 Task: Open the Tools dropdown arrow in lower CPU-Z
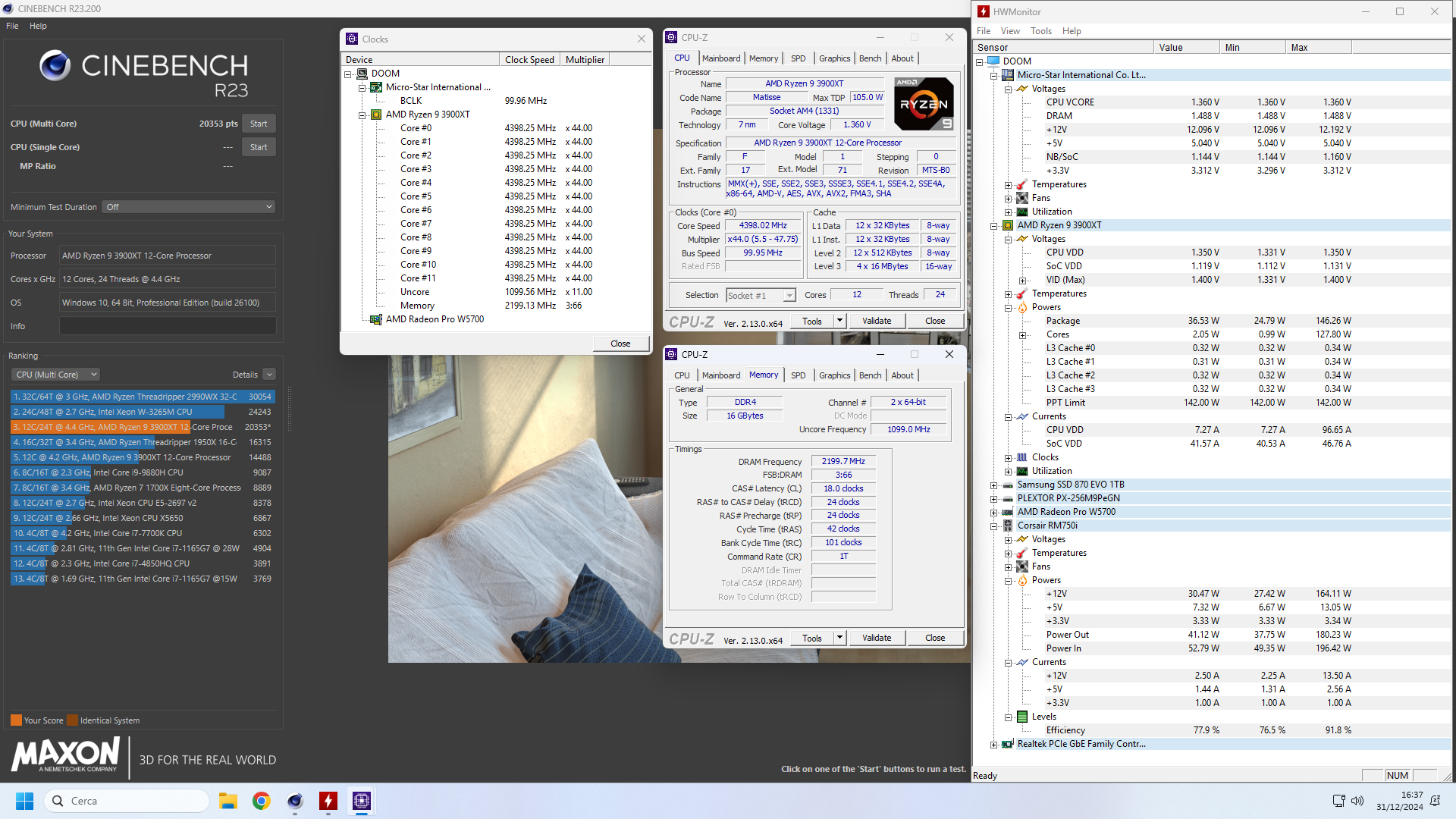pyautogui.click(x=839, y=638)
